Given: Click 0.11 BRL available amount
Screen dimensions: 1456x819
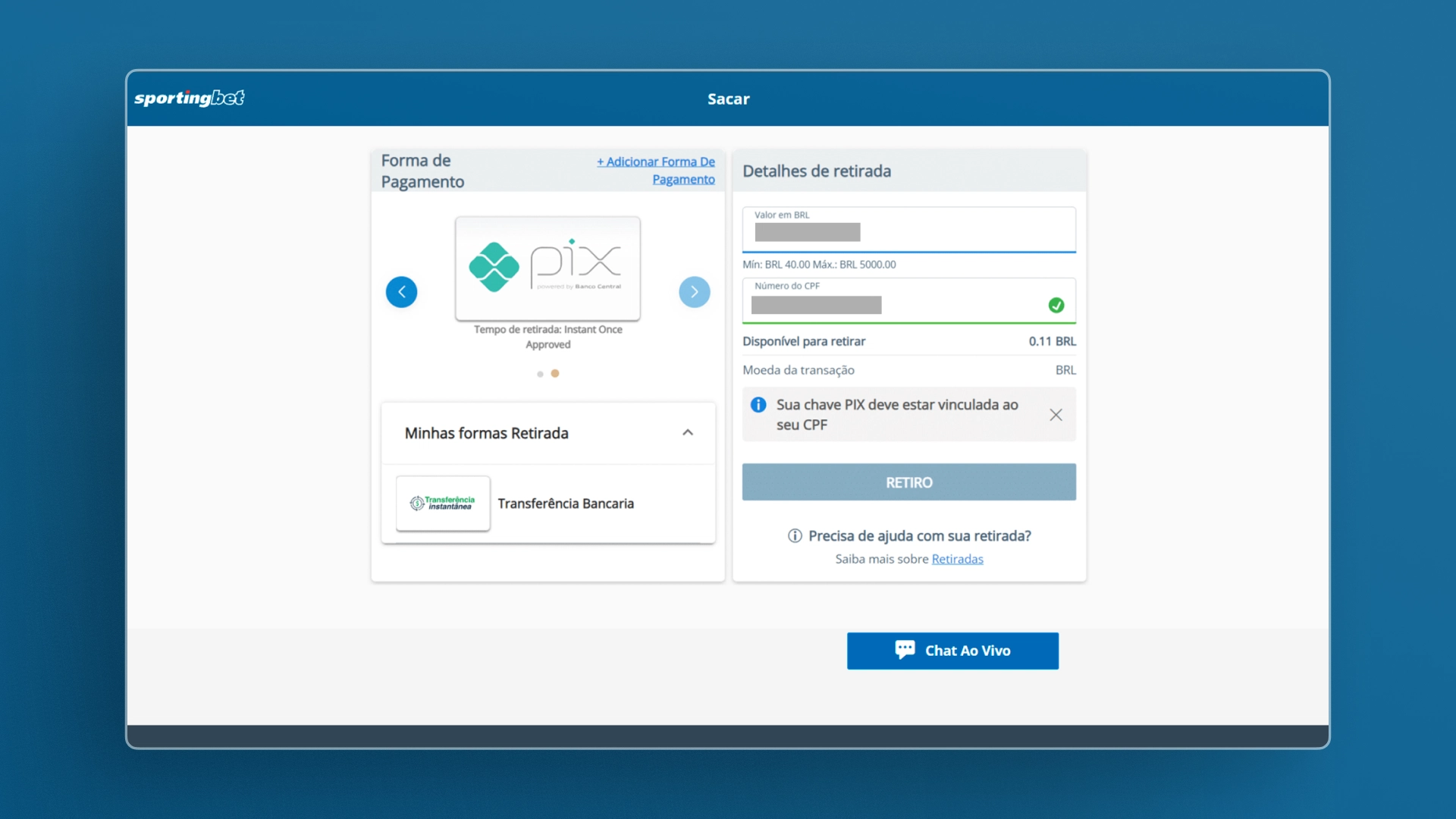Looking at the screenshot, I should click(x=1052, y=341).
